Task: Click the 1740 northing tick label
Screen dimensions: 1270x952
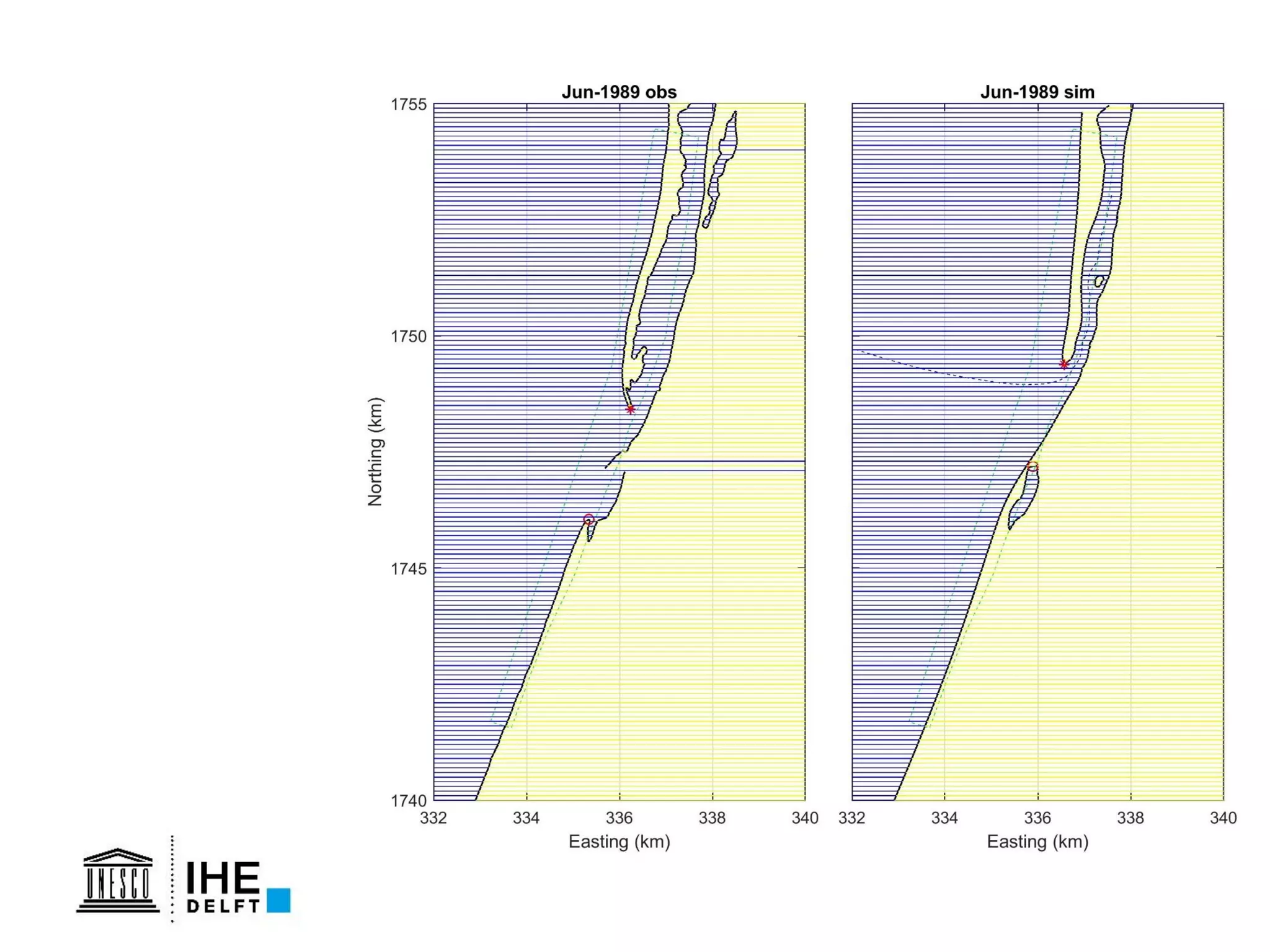Action: tap(408, 801)
